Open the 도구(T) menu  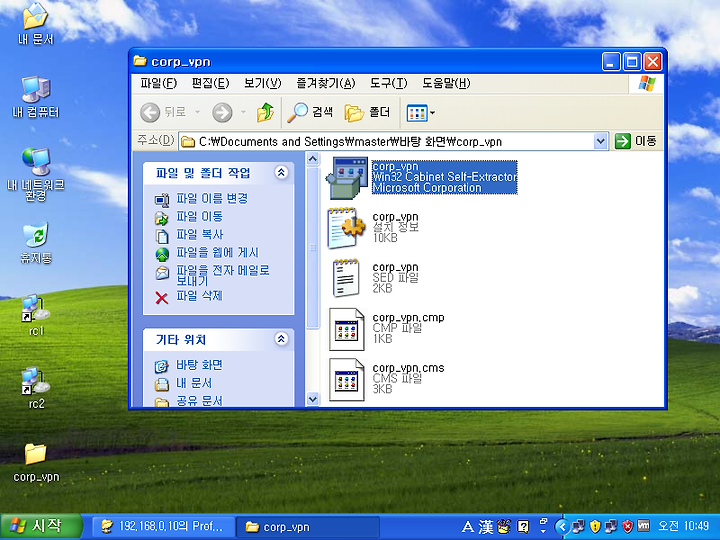388,83
